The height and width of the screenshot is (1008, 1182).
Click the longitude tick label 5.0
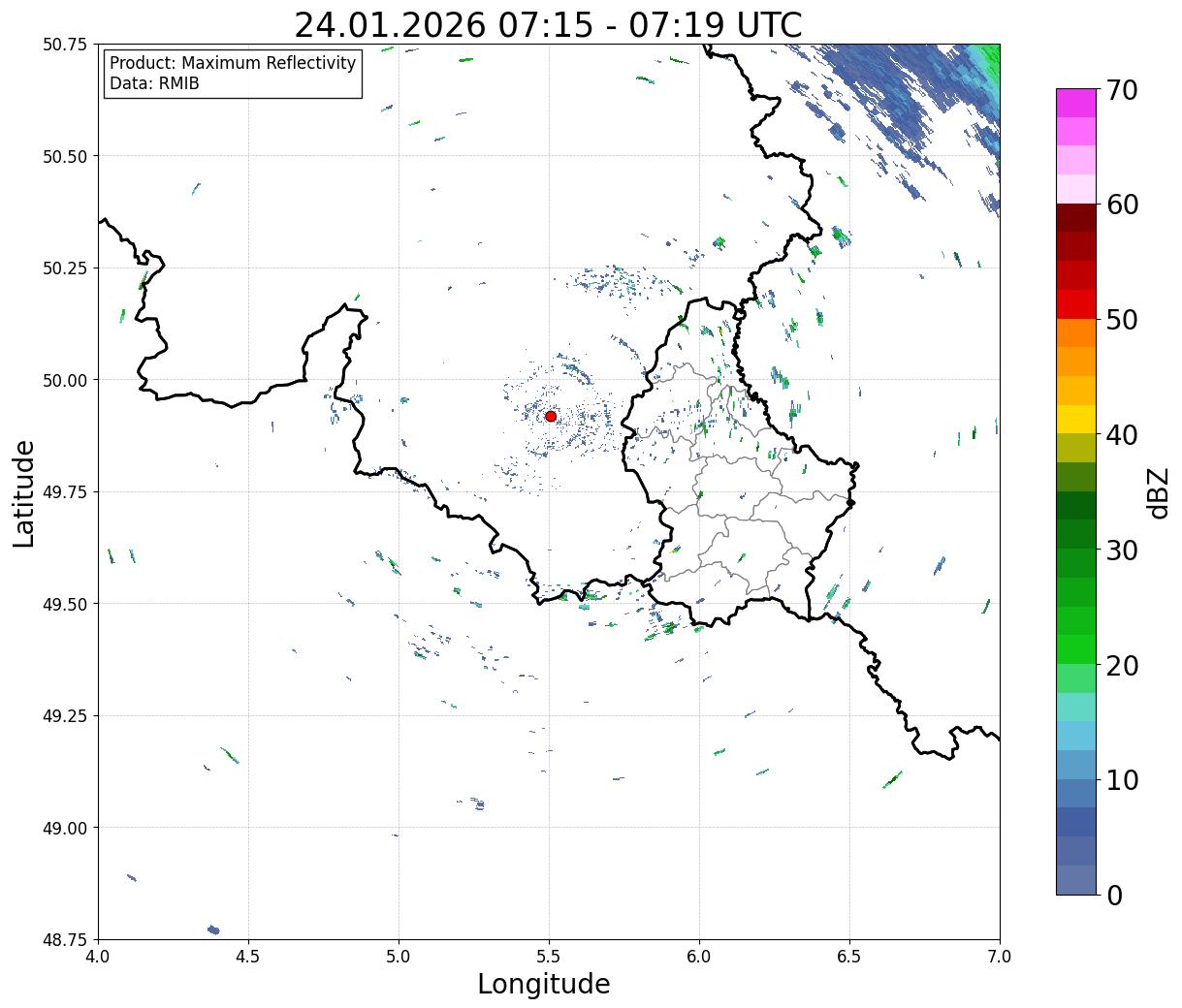coord(399,957)
